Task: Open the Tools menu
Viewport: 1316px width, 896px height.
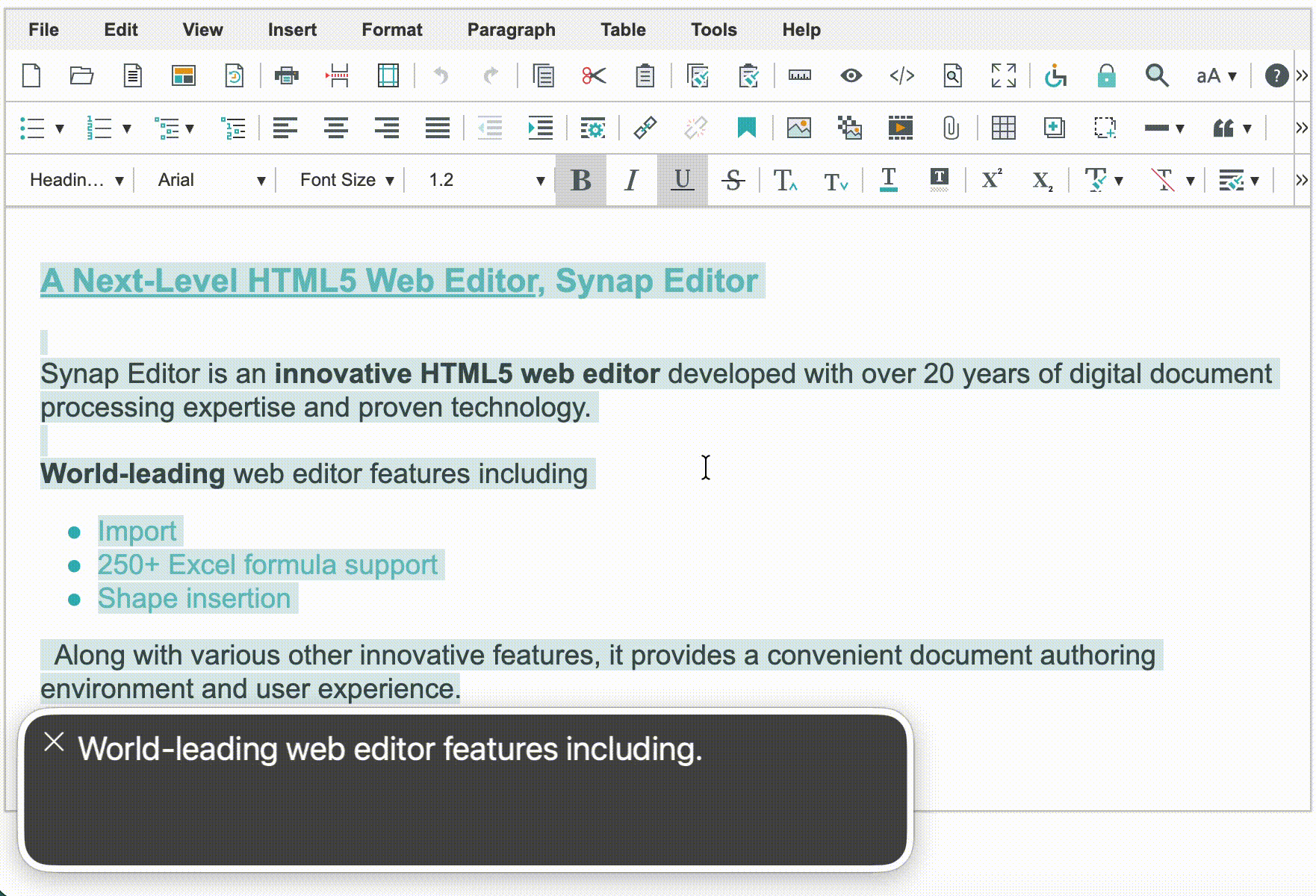Action: (713, 30)
